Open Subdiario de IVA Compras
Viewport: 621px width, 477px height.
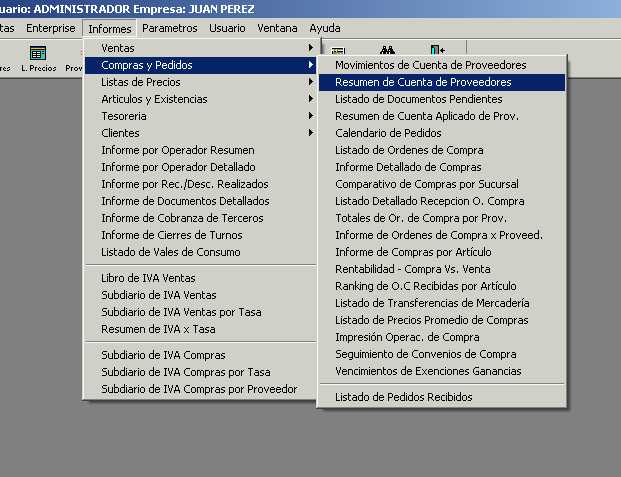pyautogui.click(x=200, y=355)
